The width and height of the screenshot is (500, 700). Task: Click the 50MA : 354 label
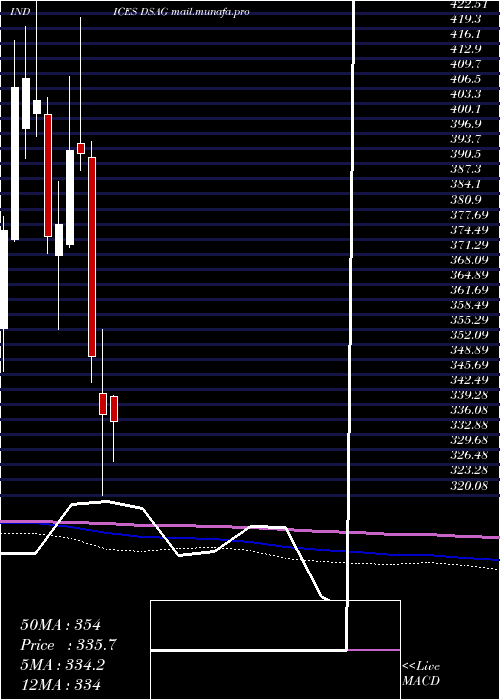click(61, 625)
